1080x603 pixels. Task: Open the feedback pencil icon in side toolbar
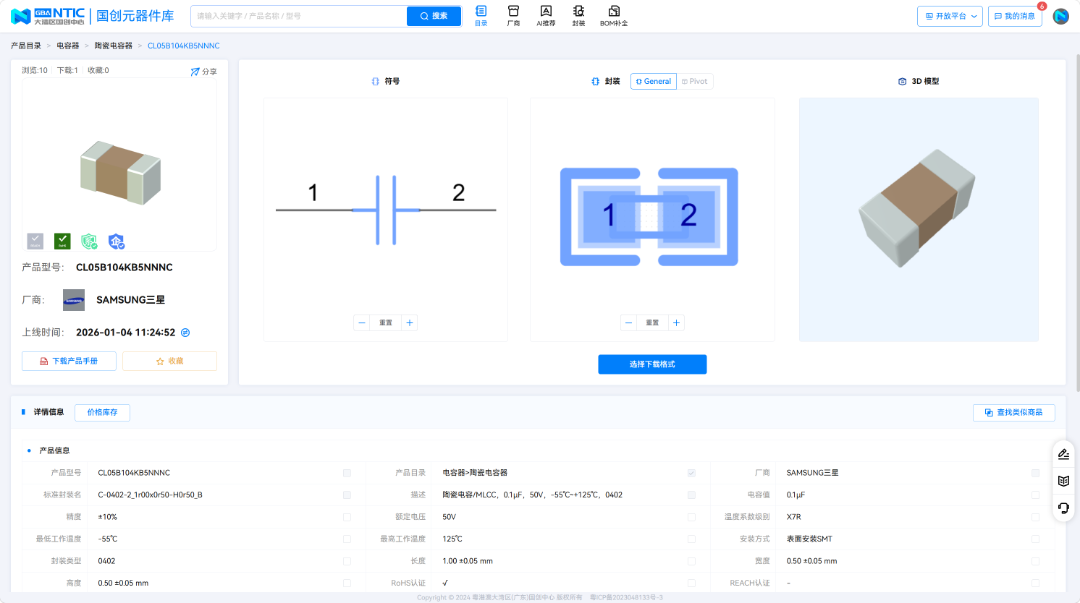click(x=1063, y=454)
